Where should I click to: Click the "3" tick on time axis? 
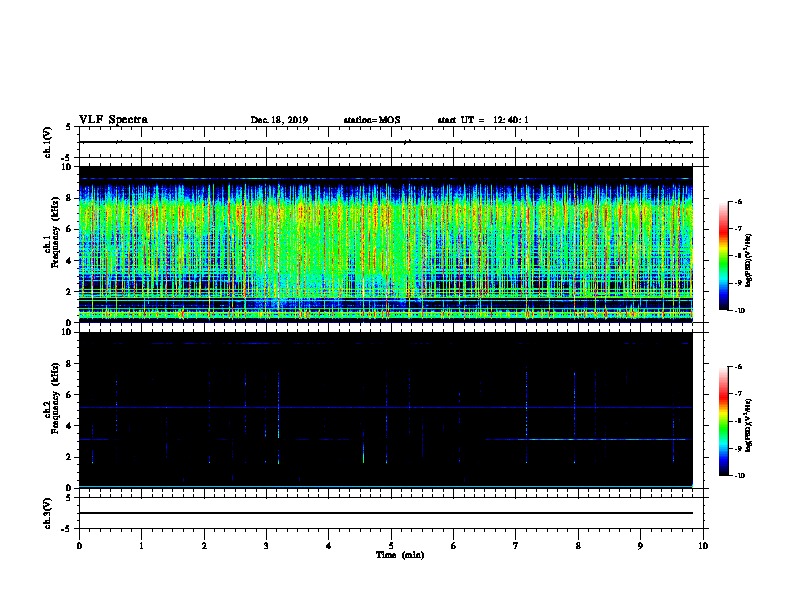tap(266, 546)
